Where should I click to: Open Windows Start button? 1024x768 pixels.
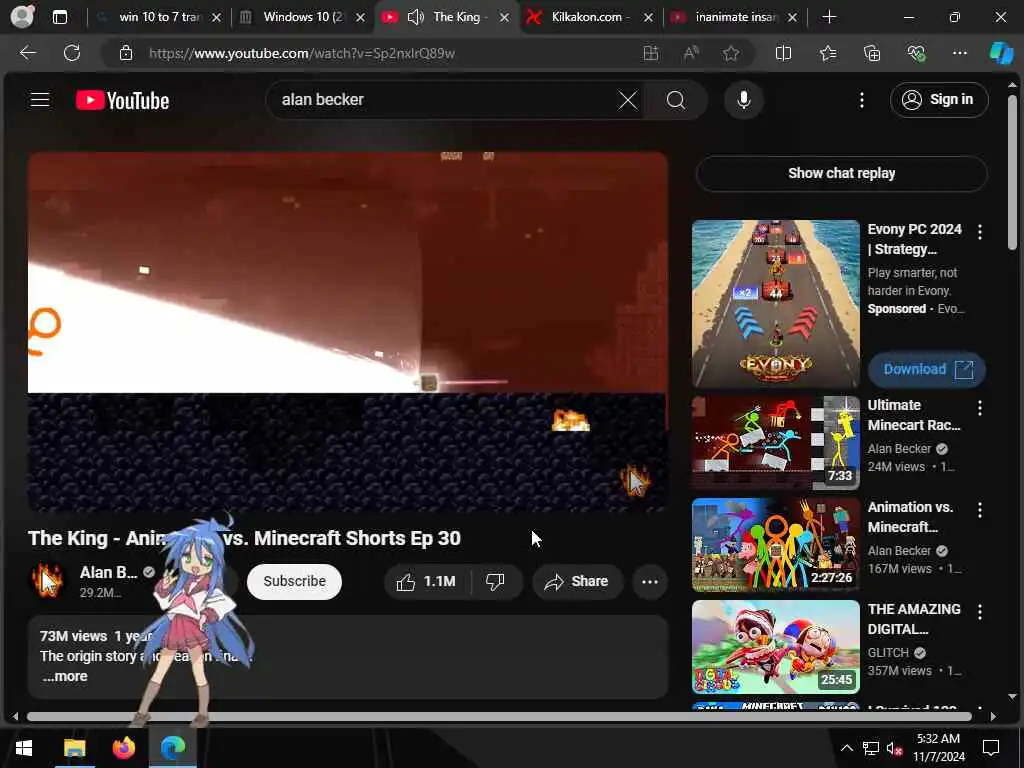coord(24,748)
